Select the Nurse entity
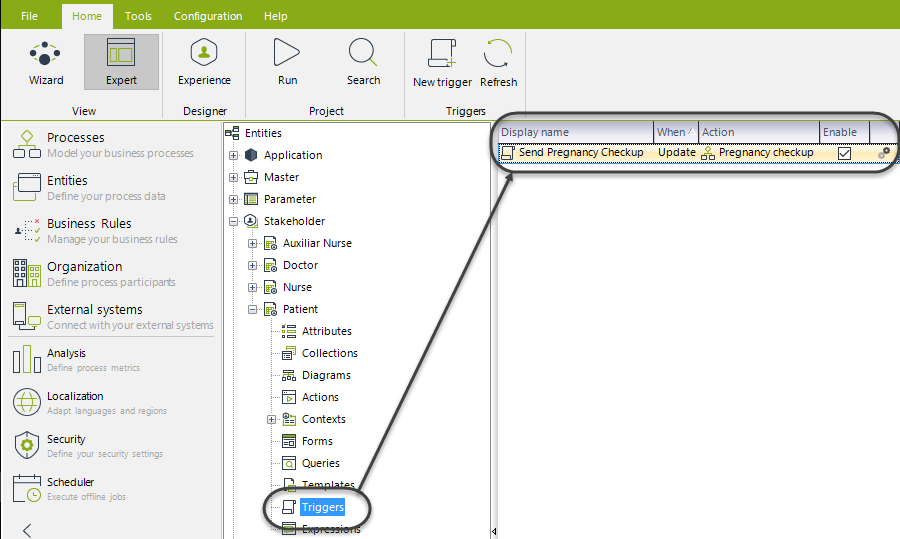 click(297, 287)
